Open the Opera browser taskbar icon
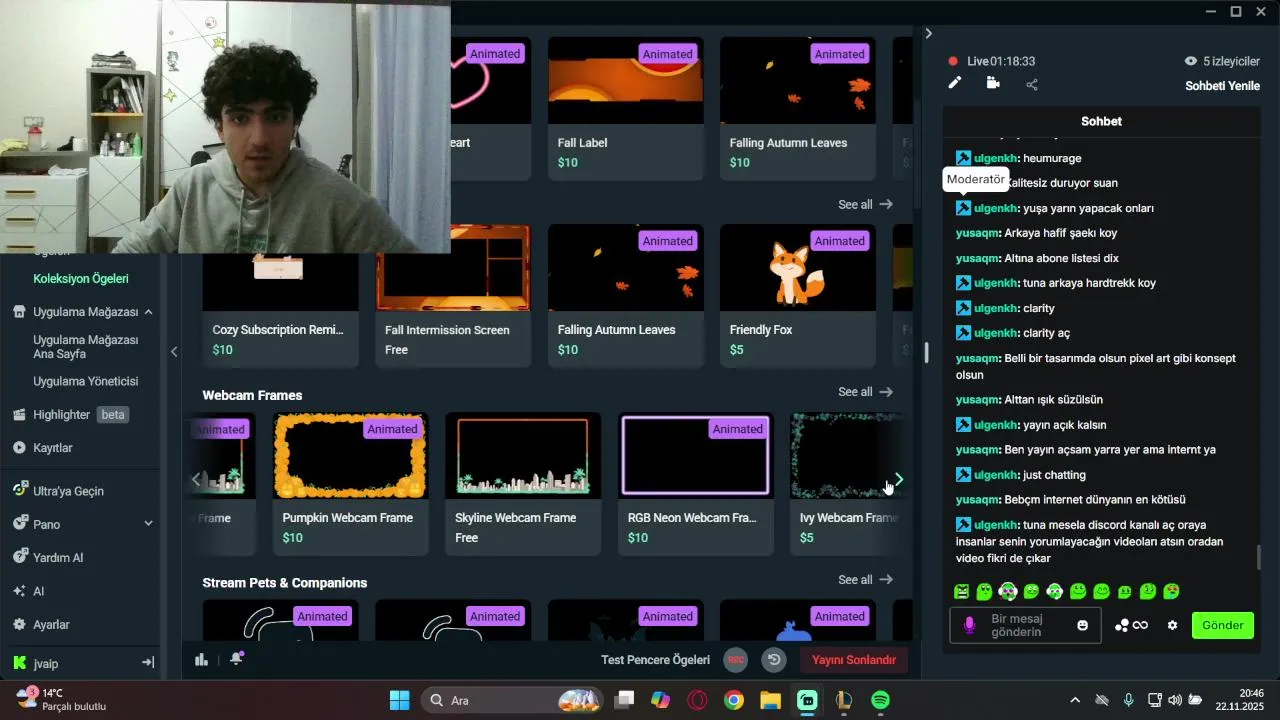 [x=698, y=700]
